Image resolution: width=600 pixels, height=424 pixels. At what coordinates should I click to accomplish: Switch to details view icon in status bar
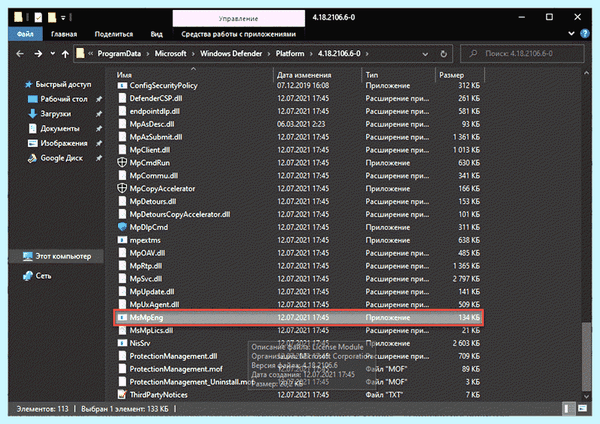[x=568, y=409]
